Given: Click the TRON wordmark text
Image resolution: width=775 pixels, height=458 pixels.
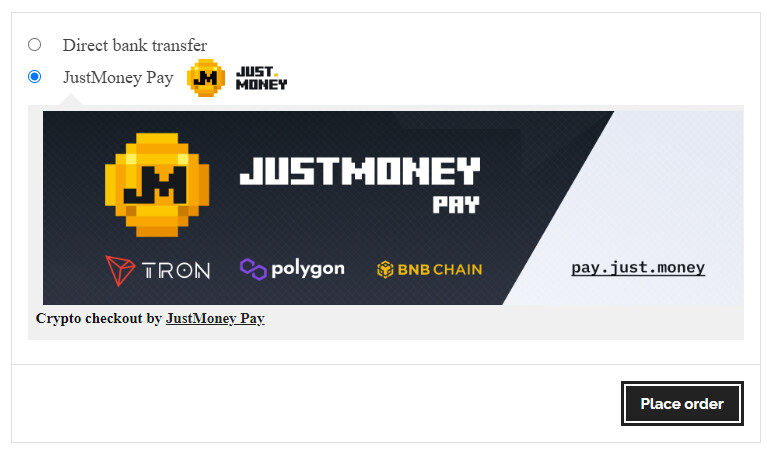Looking at the screenshot, I should click(x=175, y=271).
